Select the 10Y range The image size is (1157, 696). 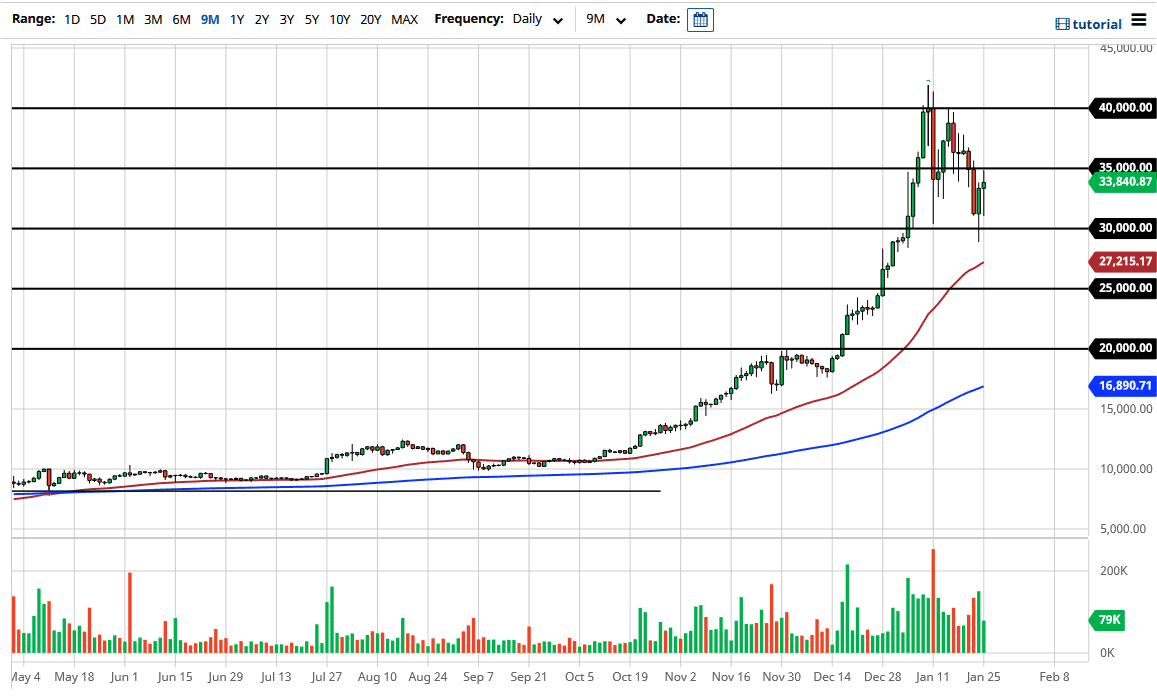(338, 19)
